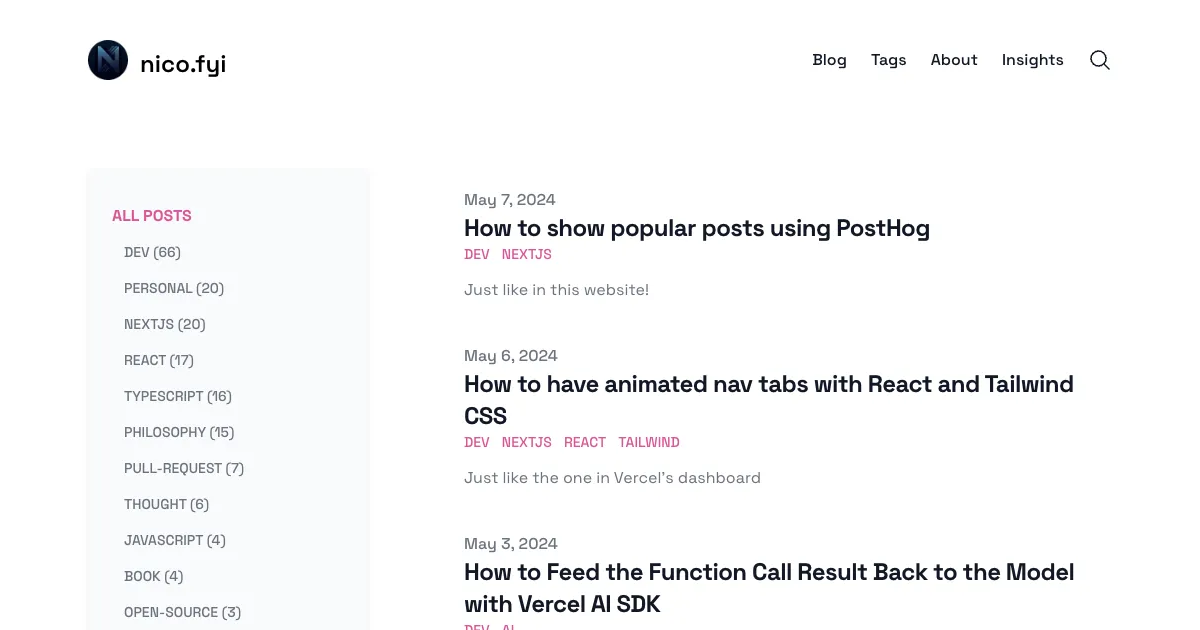Viewport: 1200px width, 630px height.
Task: Select ALL POSTS in the sidebar
Action: [152, 216]
